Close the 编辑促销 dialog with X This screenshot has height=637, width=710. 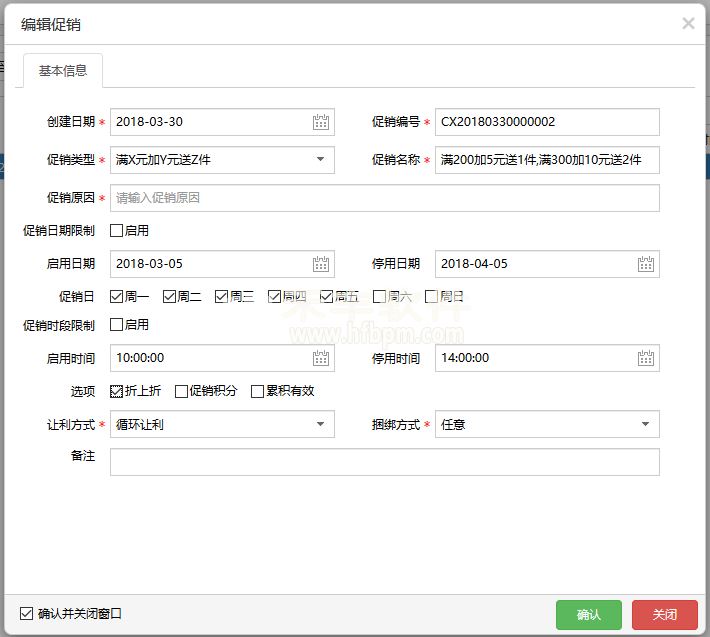tap(688, 23)
